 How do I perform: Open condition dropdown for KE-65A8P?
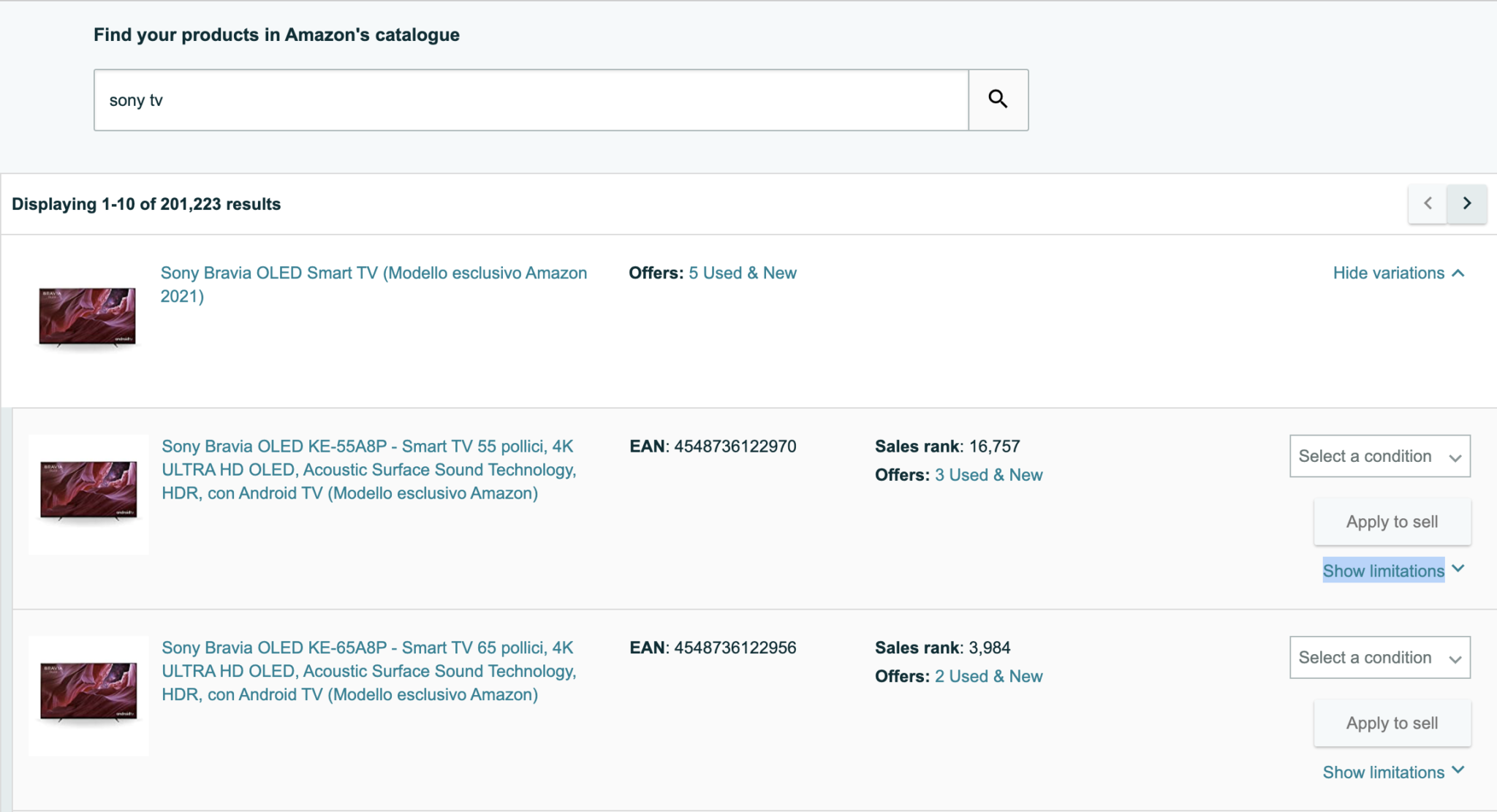pos(1380,658)
